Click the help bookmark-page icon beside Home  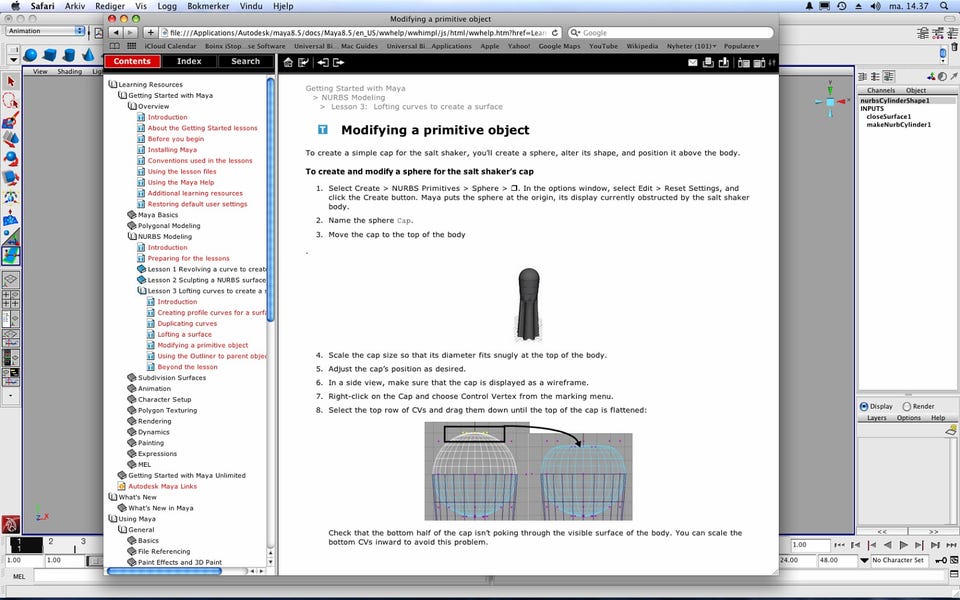[x=303, y=62]
